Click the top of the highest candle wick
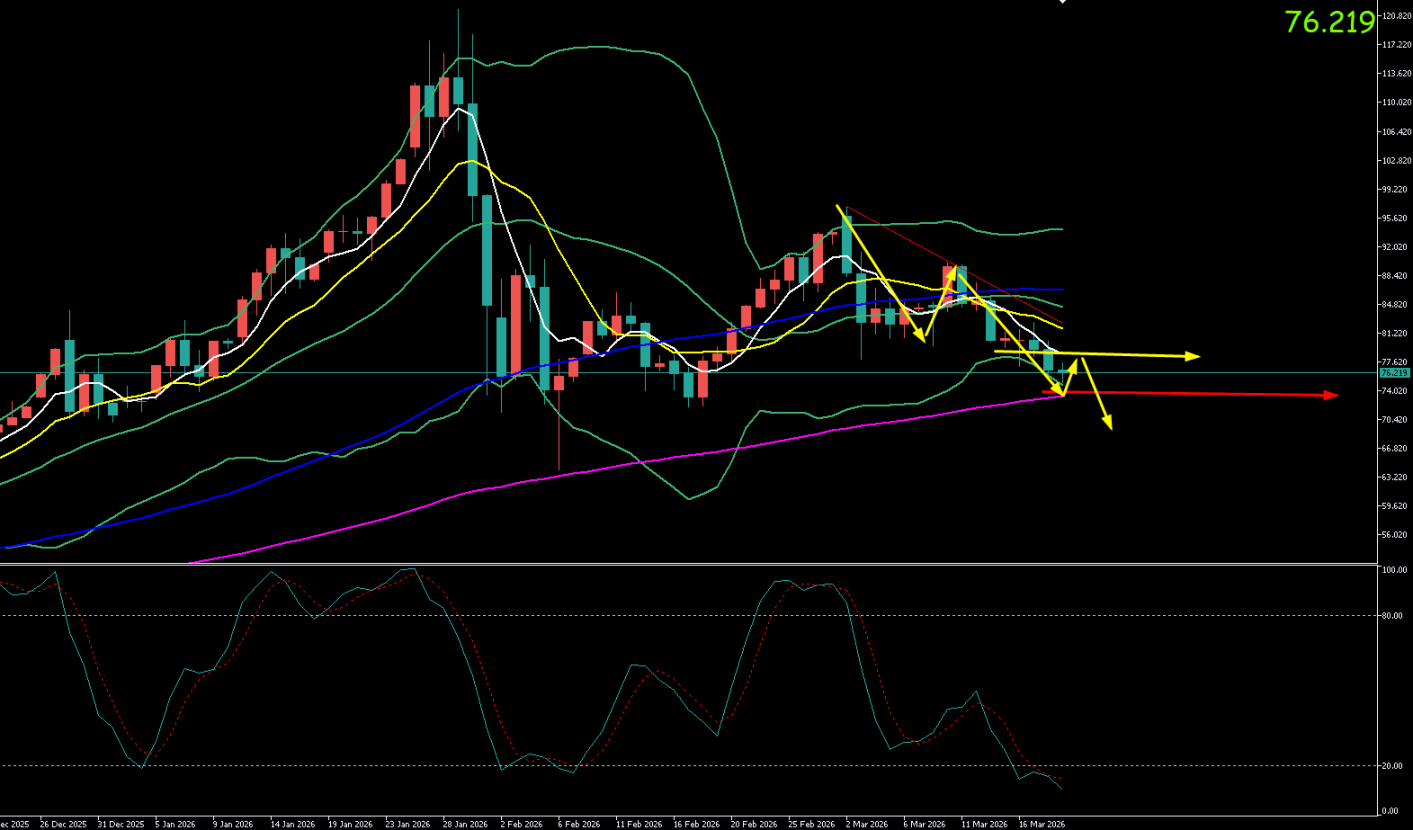Image resolution: width=1413 pixels, height=830 pixels. tap(458, 10)
